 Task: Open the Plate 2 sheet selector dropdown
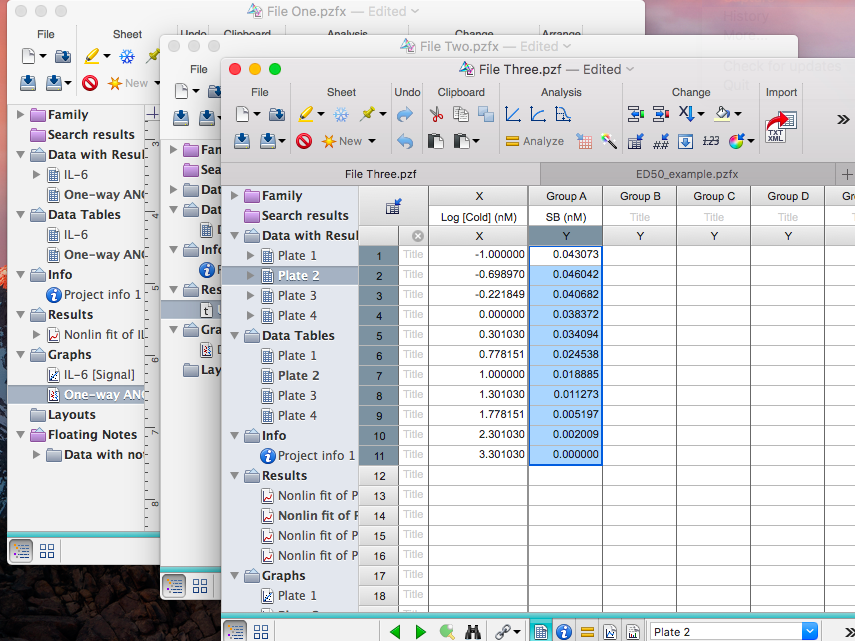[x=808, y=631]
